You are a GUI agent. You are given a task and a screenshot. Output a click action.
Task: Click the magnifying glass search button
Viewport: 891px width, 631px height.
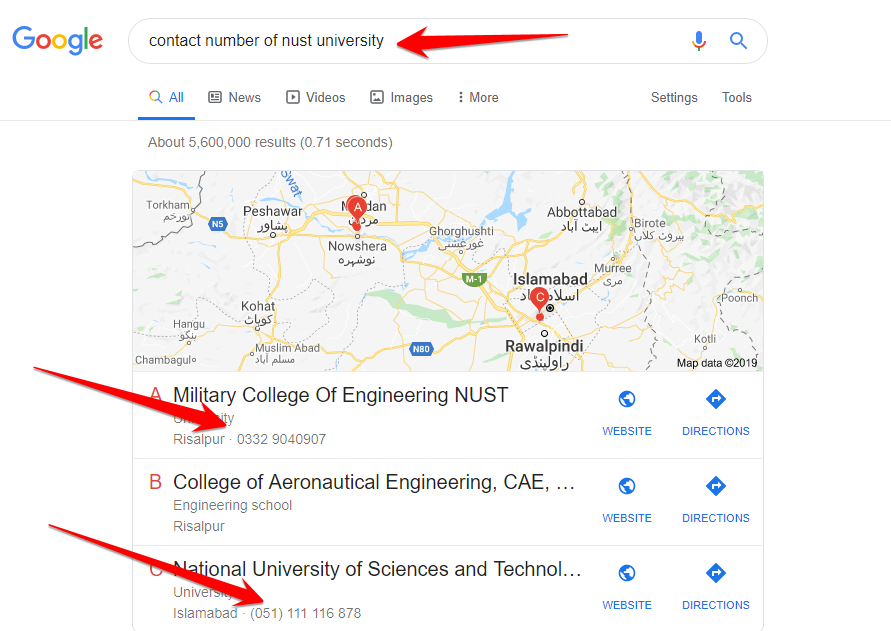pyautogui.click(x=738, y=41)
